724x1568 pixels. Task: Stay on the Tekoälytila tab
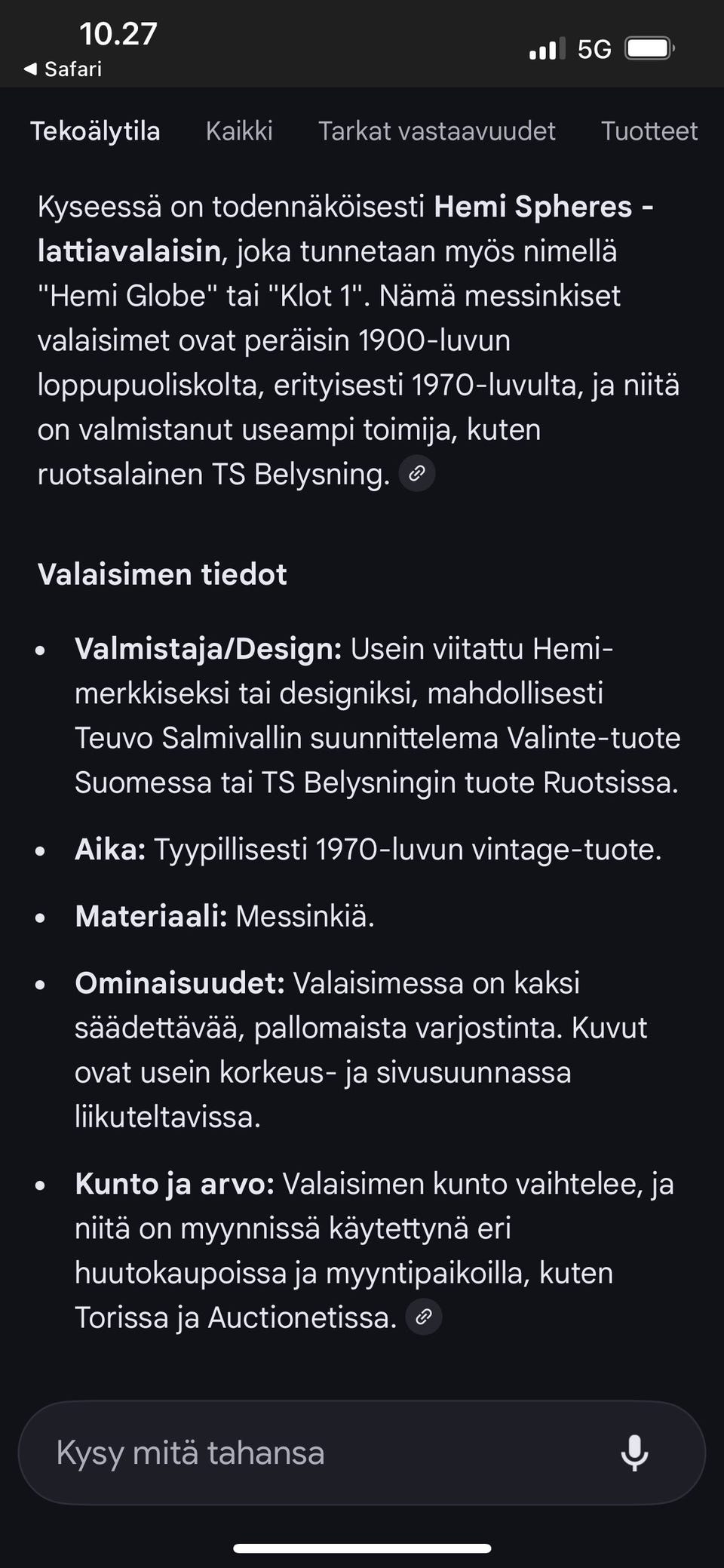point(96,131)
